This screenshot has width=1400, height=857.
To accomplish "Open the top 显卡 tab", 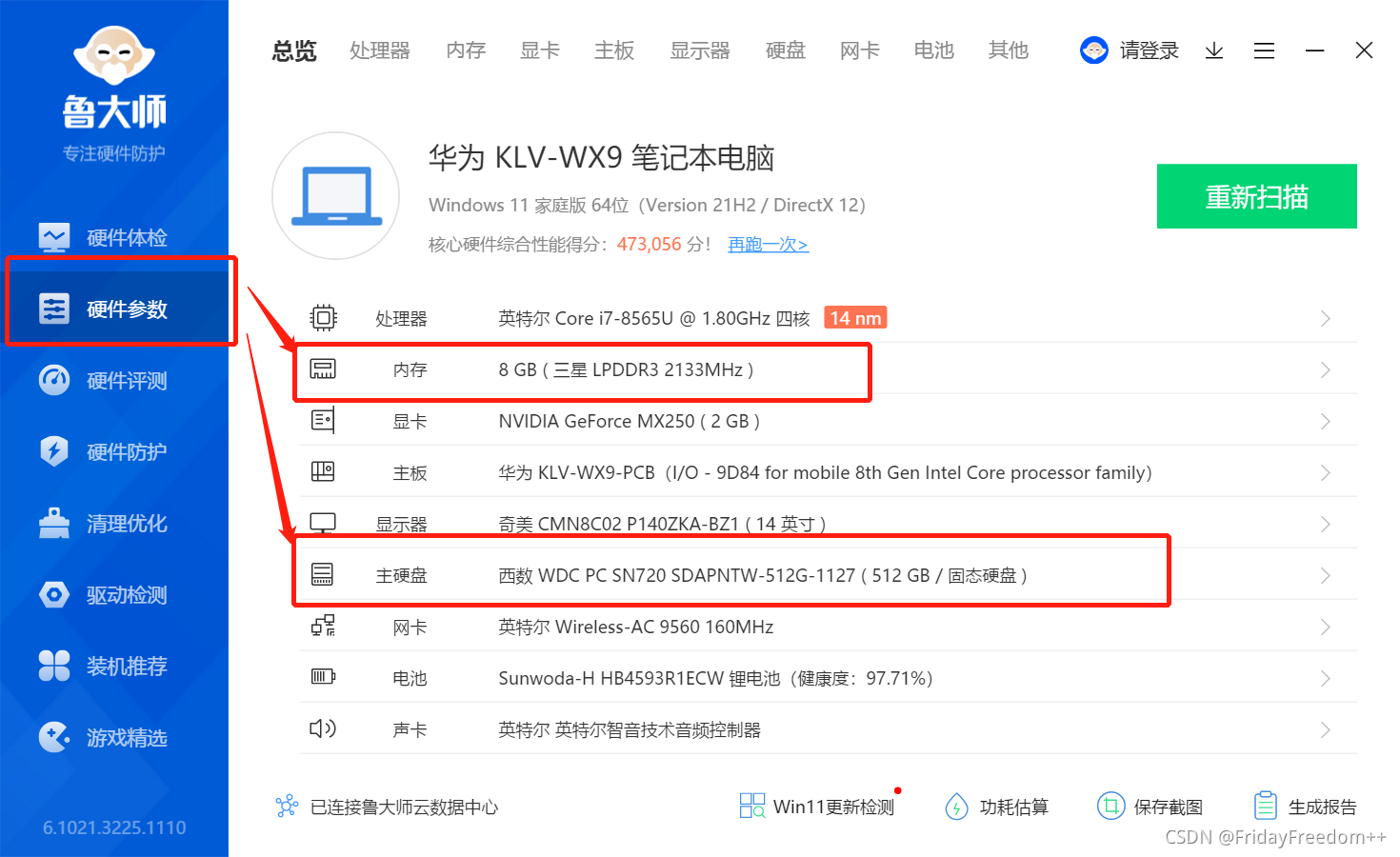I will (540, 50).
